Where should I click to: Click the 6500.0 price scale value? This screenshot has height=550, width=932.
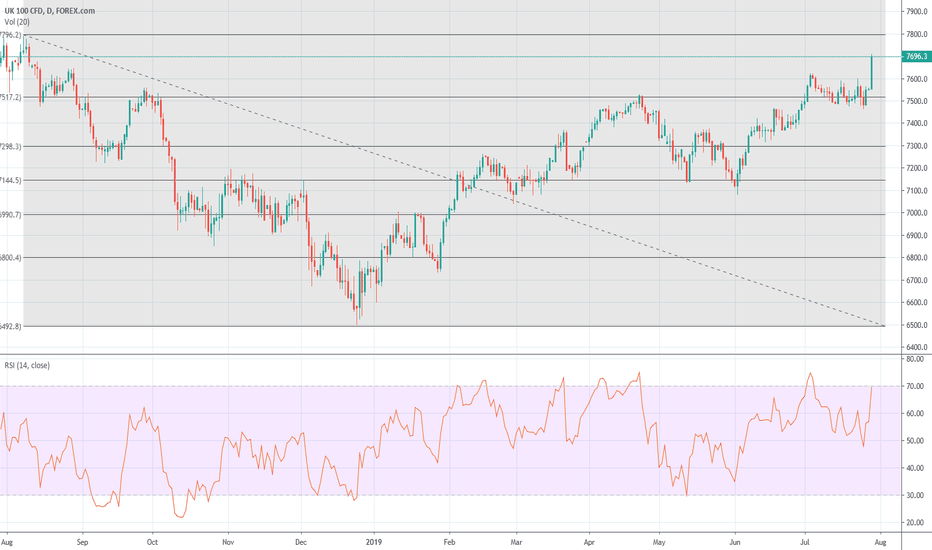[917, 325]
